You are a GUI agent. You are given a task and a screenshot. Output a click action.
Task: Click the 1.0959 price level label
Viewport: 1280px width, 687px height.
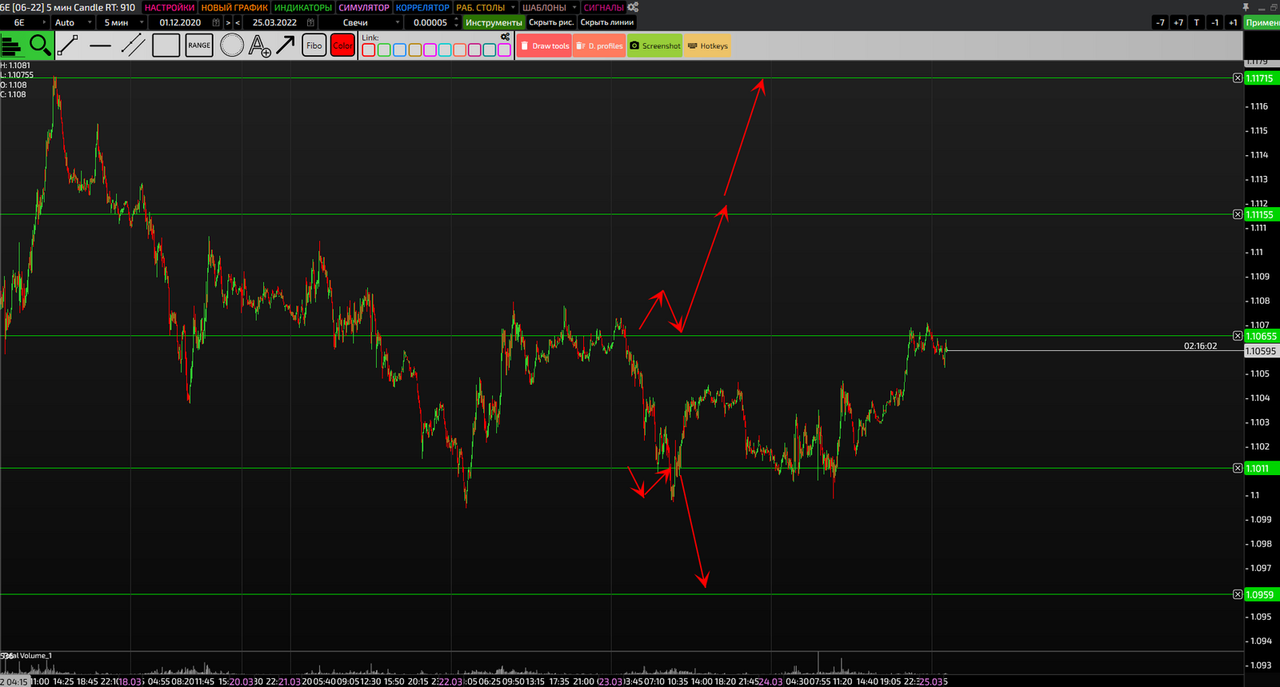coord(1260,595)
